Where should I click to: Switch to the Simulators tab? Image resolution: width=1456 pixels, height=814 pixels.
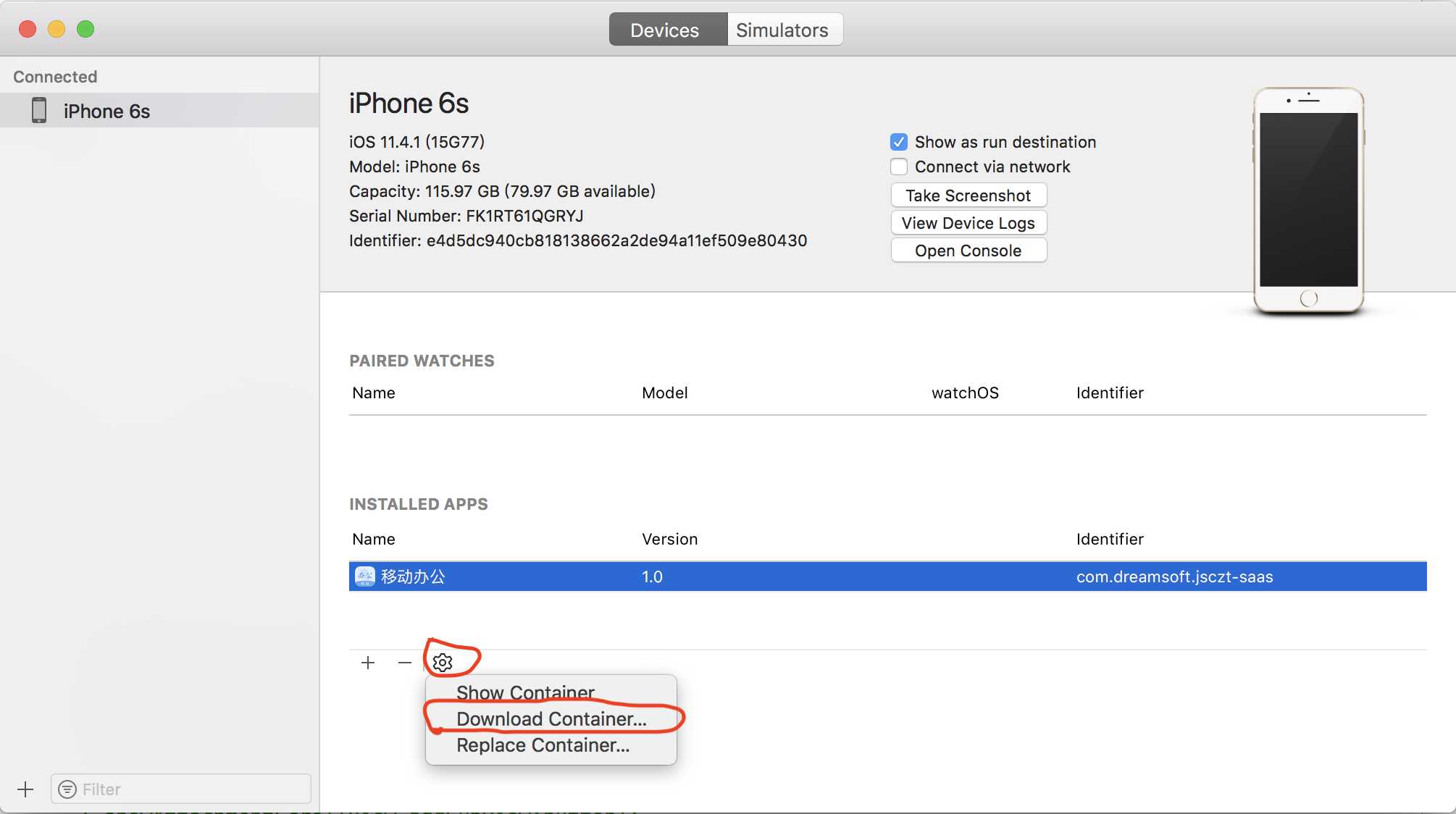point(782,30)
